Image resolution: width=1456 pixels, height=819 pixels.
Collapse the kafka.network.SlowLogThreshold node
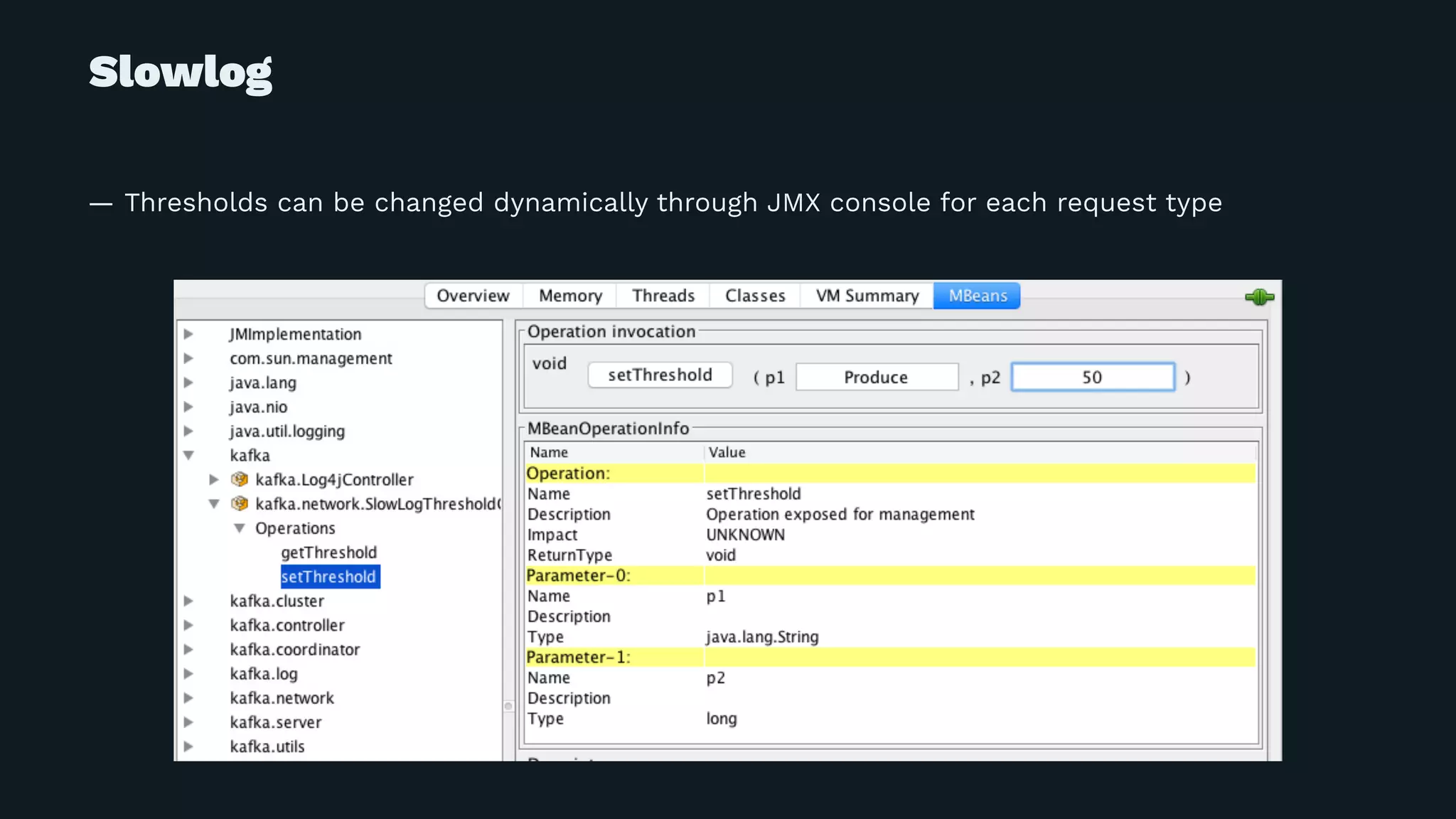click(x=213, y=503)
